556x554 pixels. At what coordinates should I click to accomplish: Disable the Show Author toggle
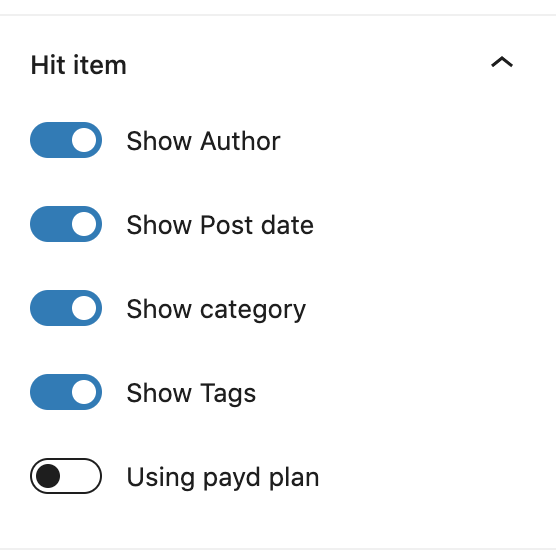pyautogui.click(x=66, y=140)
